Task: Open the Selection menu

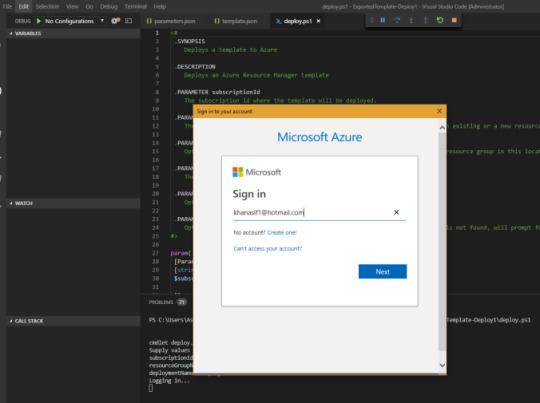Action: point(47,6)
